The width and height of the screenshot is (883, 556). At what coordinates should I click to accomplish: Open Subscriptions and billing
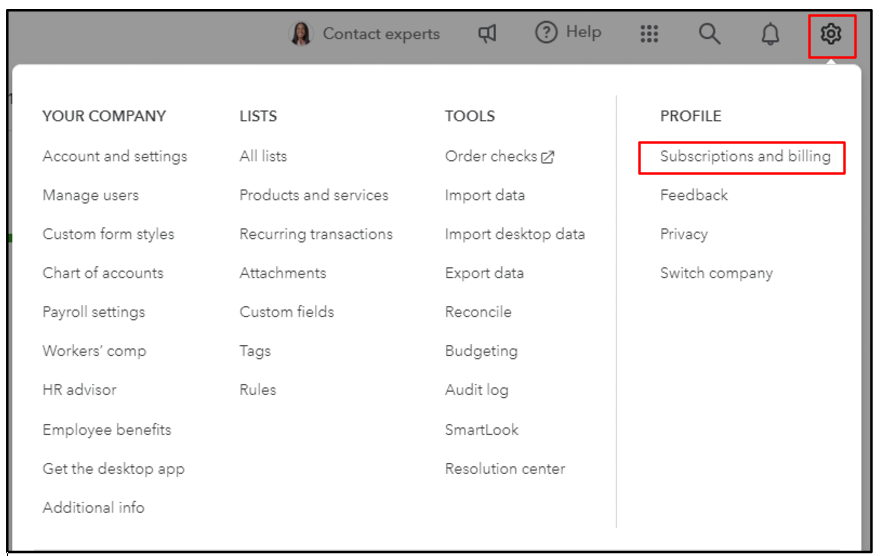click(745, 156)
